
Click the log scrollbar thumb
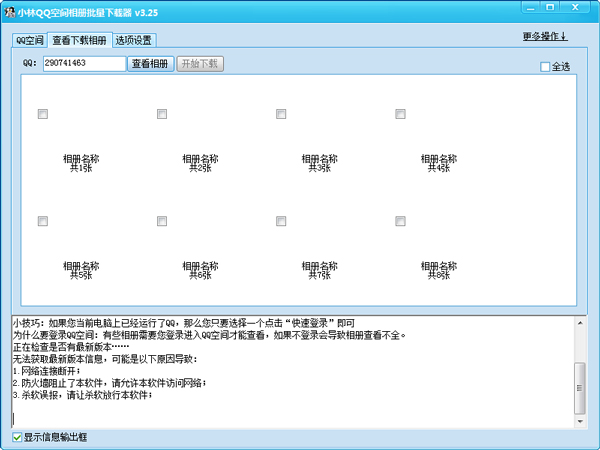point(580,388)
